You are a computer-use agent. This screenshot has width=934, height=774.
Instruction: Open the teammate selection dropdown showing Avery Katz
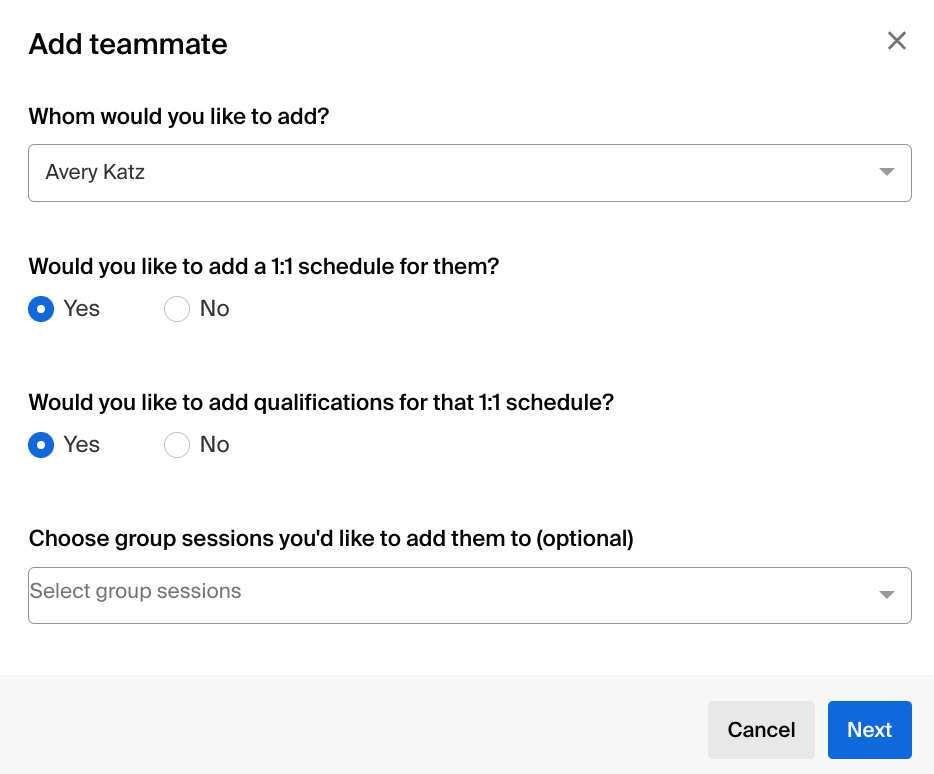(x=470, y=172)
